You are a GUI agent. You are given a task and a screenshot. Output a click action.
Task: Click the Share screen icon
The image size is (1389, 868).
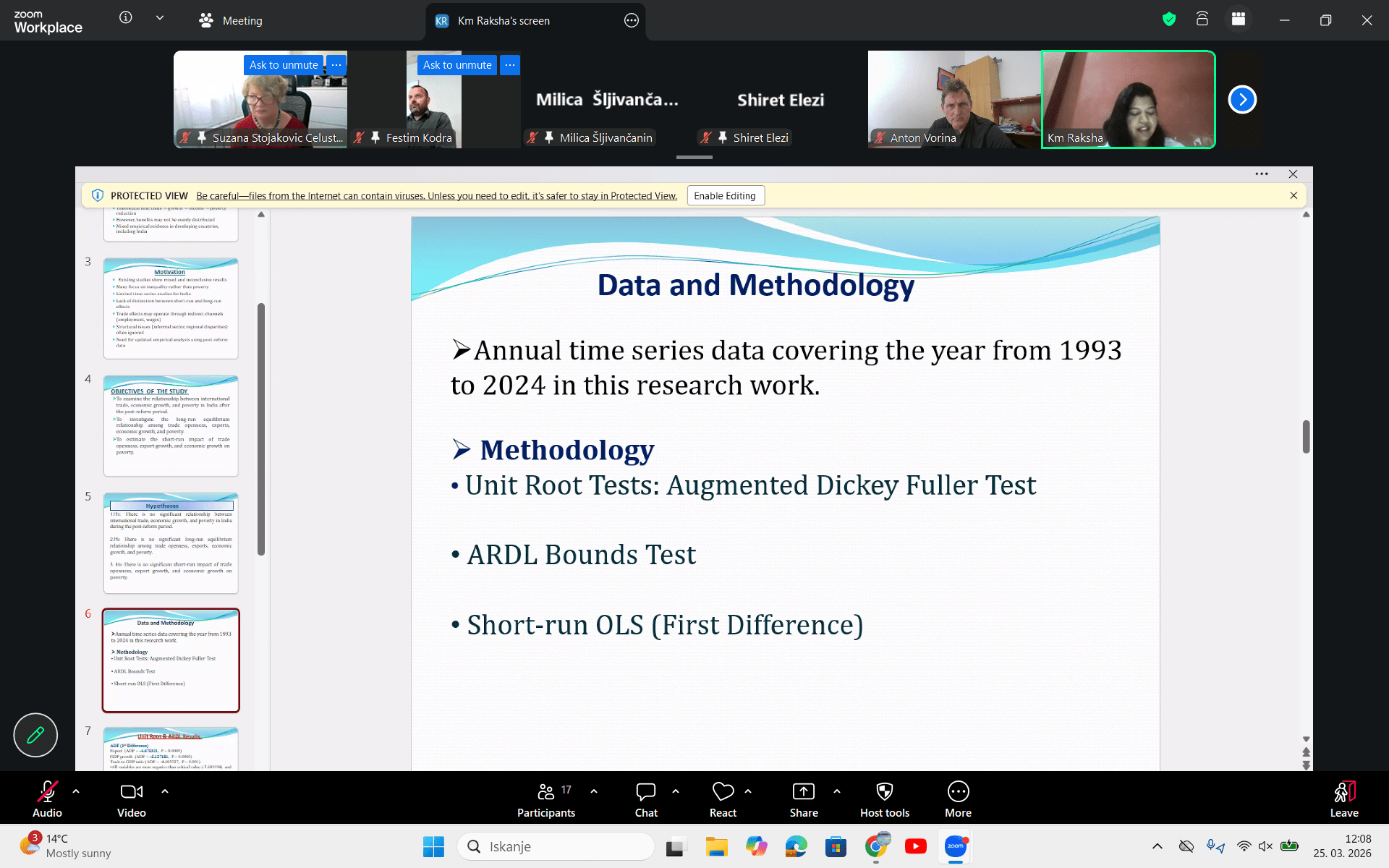(803, 792)
